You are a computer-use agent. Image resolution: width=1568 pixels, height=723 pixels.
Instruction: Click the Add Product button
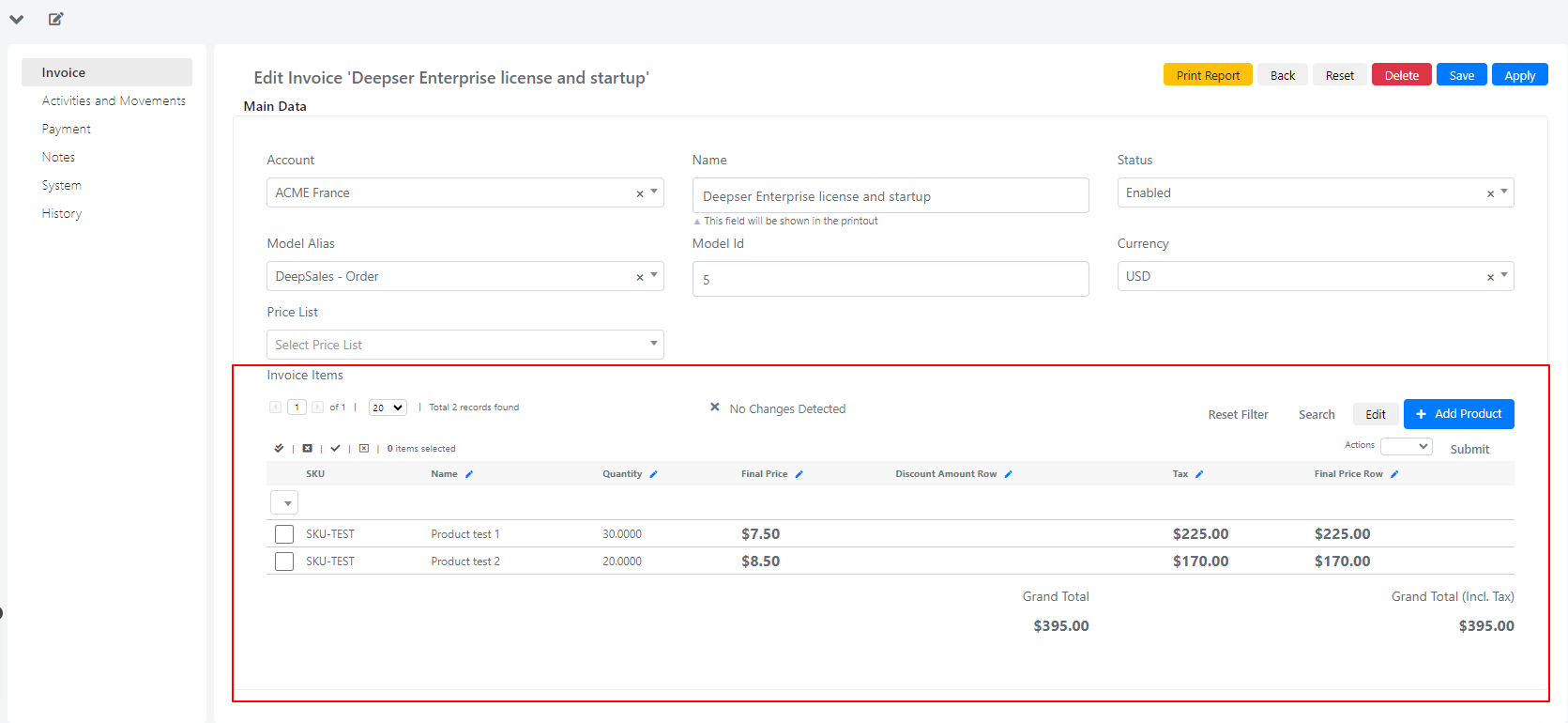pyautogui.click(x=1459, y=414)
